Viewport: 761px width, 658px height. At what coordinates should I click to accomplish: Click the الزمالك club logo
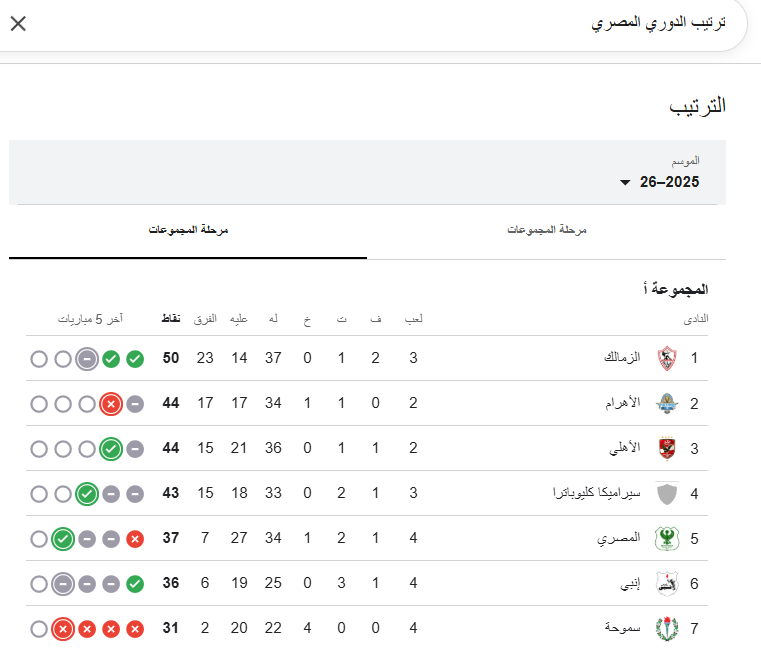point(667,358)
